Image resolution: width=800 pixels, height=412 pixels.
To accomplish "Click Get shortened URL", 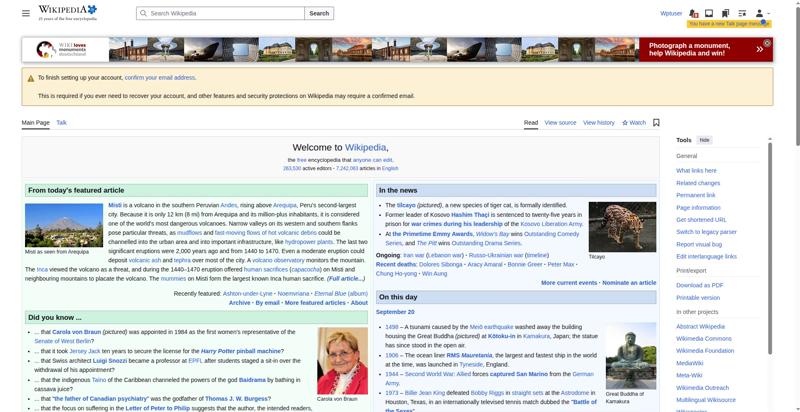I will [701, 220].
